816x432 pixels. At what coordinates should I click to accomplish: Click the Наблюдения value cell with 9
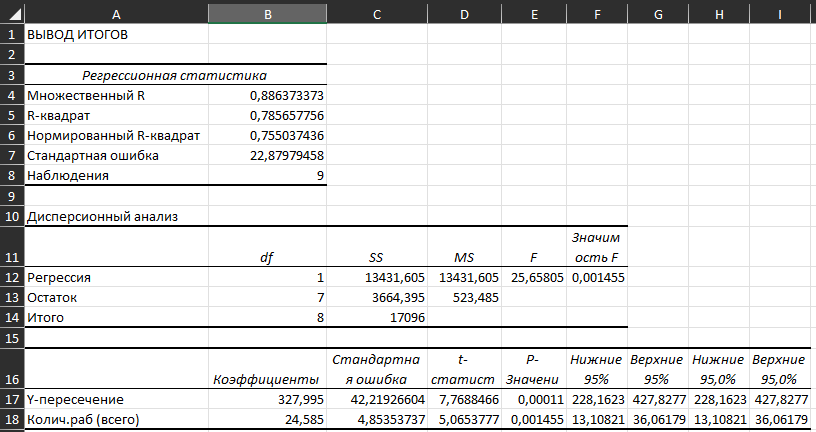tap(267, 175)
